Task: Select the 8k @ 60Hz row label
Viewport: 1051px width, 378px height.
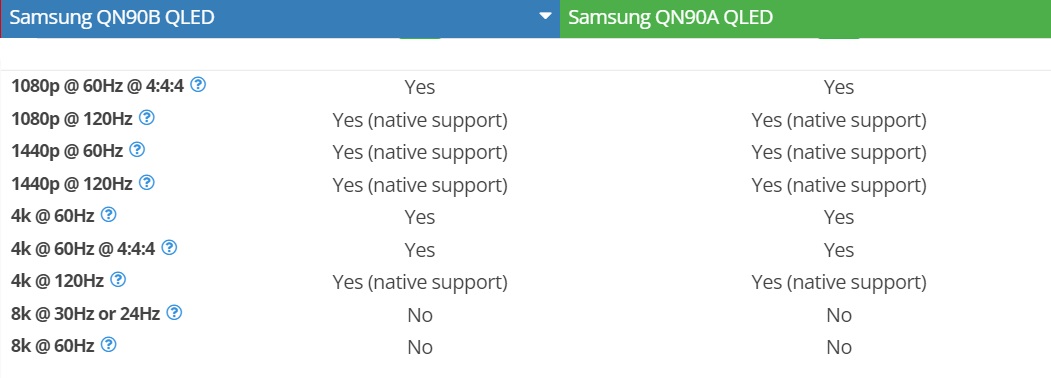Action: click(52, 346)
